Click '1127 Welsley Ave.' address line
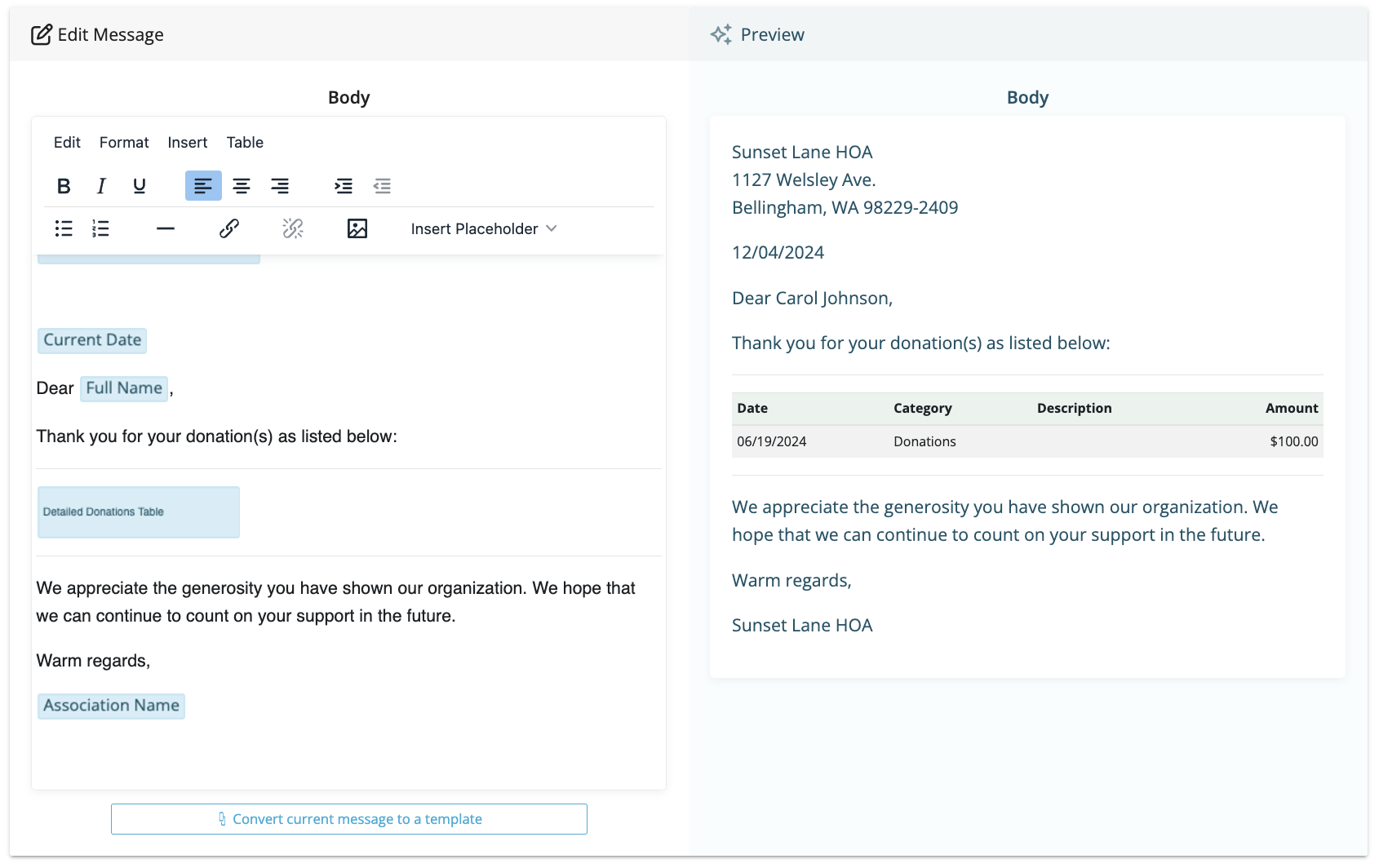Image resolution: width=1379 pixels, height=868 pixels. (x=804, y=179)
